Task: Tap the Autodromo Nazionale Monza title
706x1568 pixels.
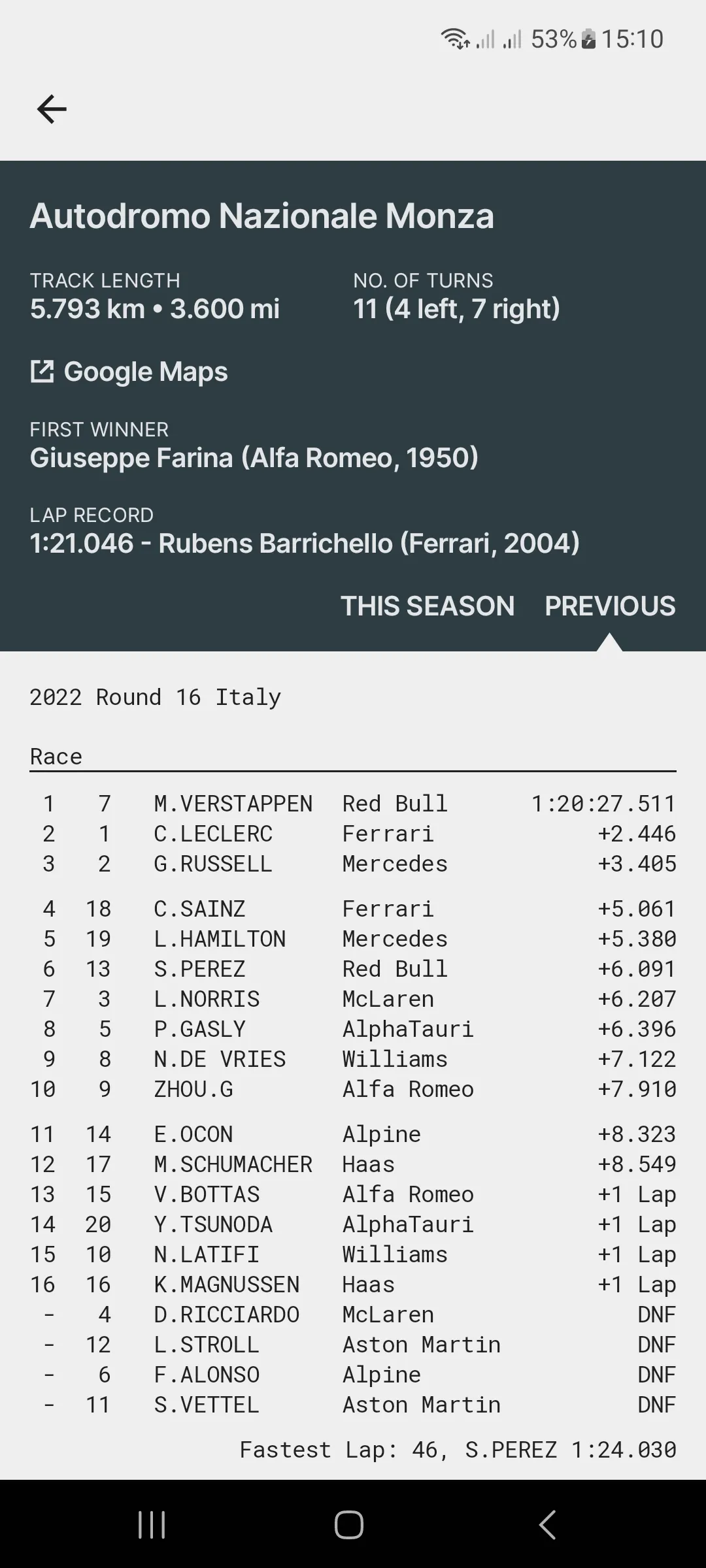Action: tap(261, 216)
